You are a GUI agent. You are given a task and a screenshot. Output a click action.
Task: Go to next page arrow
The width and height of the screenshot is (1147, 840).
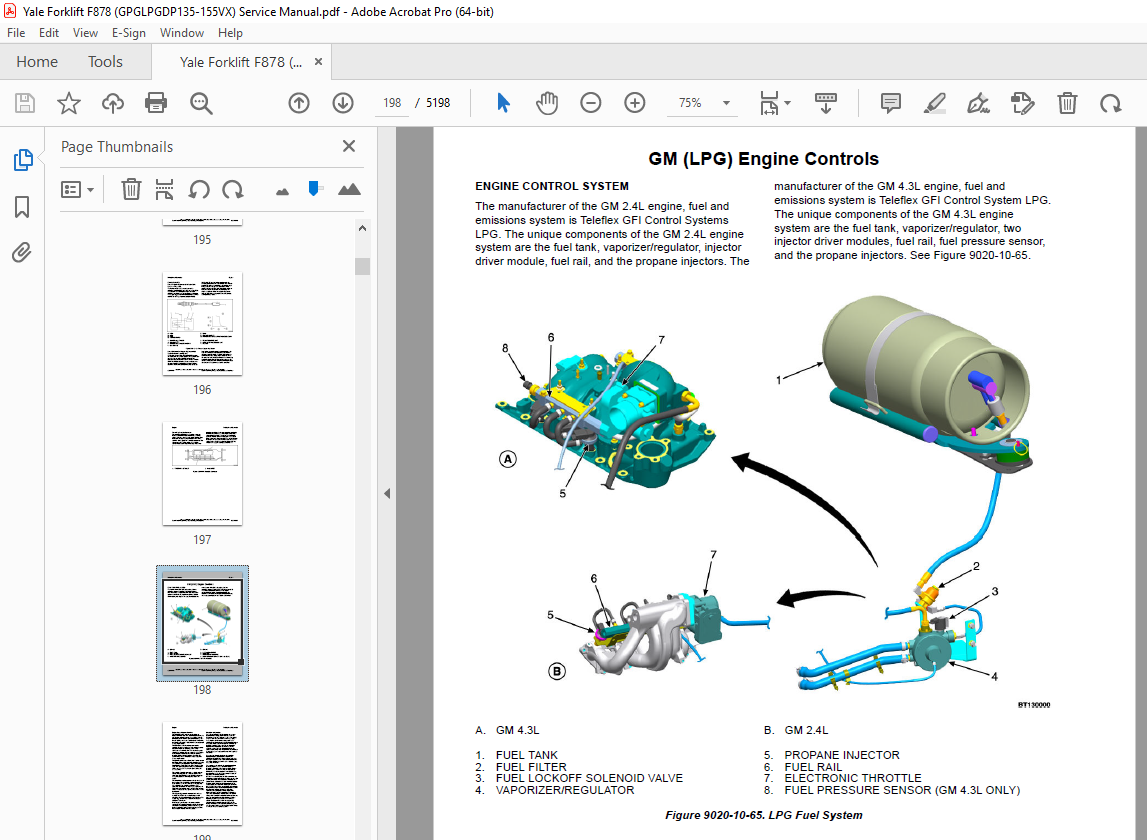click(342, 103)
